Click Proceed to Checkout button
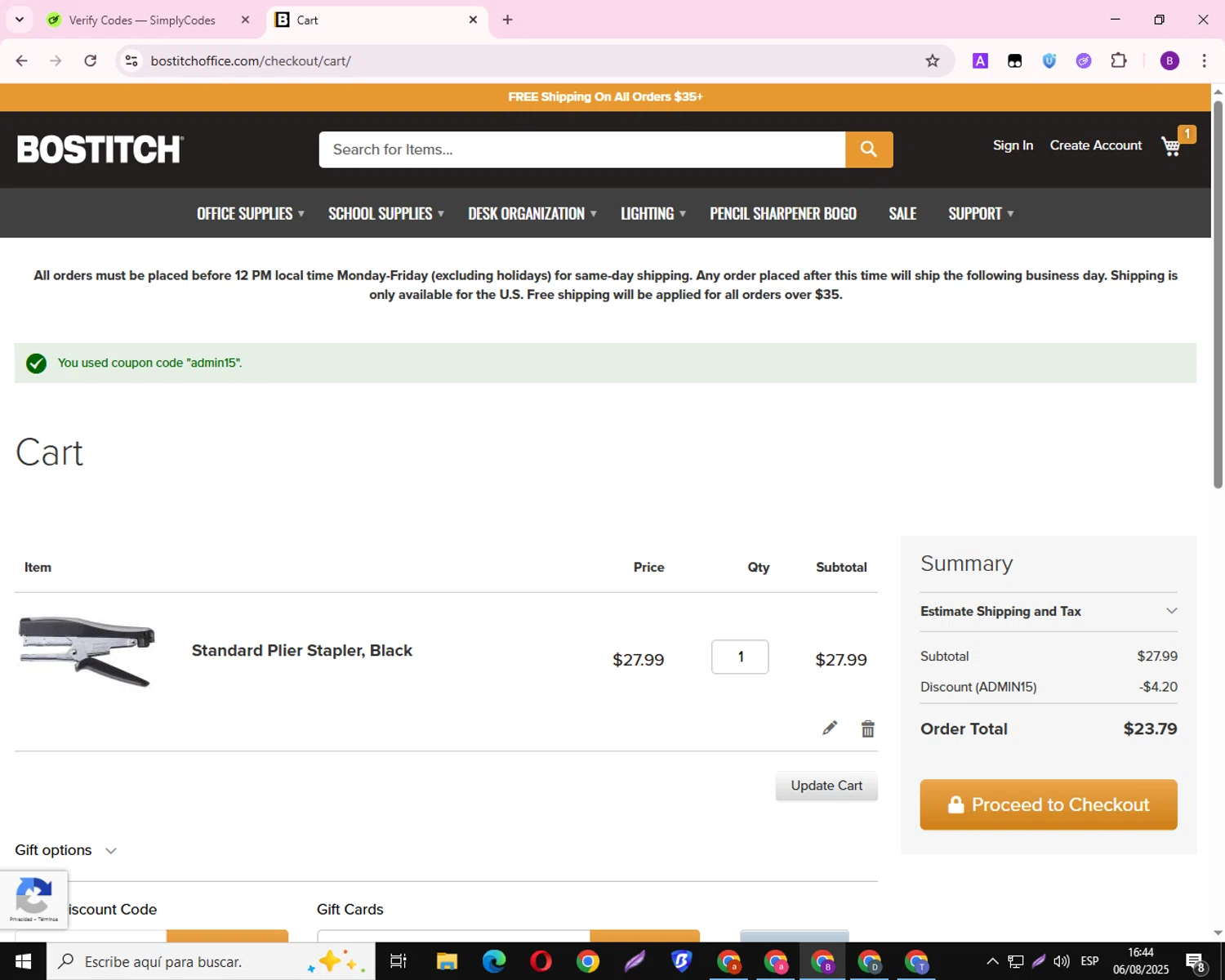1225x980 pixels. tap(1049, 804)
